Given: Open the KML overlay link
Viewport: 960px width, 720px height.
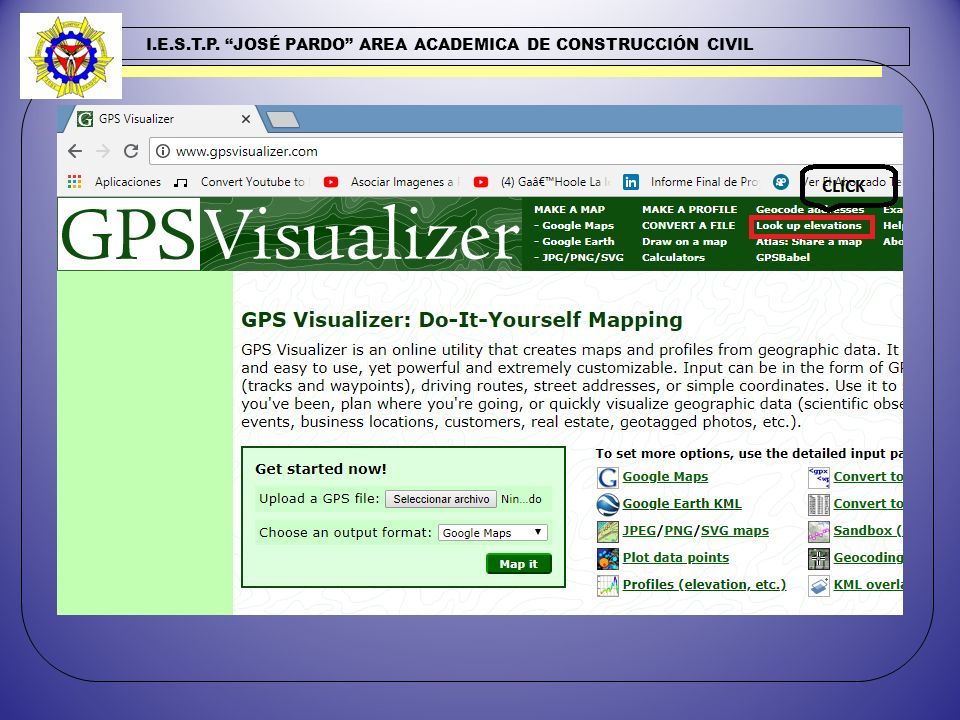Looking at the screenshot, I should coord(868,584).
